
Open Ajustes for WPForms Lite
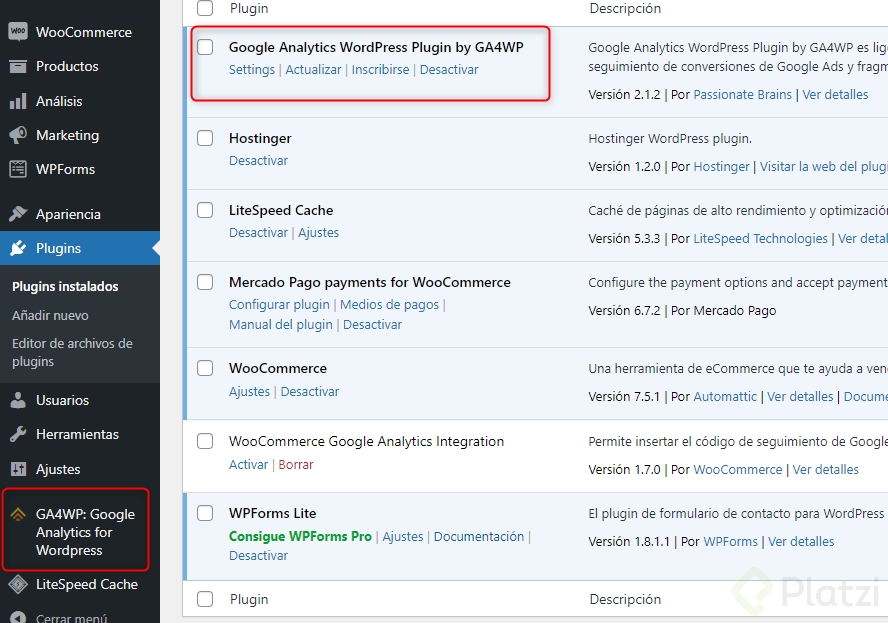click(x=403, y=536)
